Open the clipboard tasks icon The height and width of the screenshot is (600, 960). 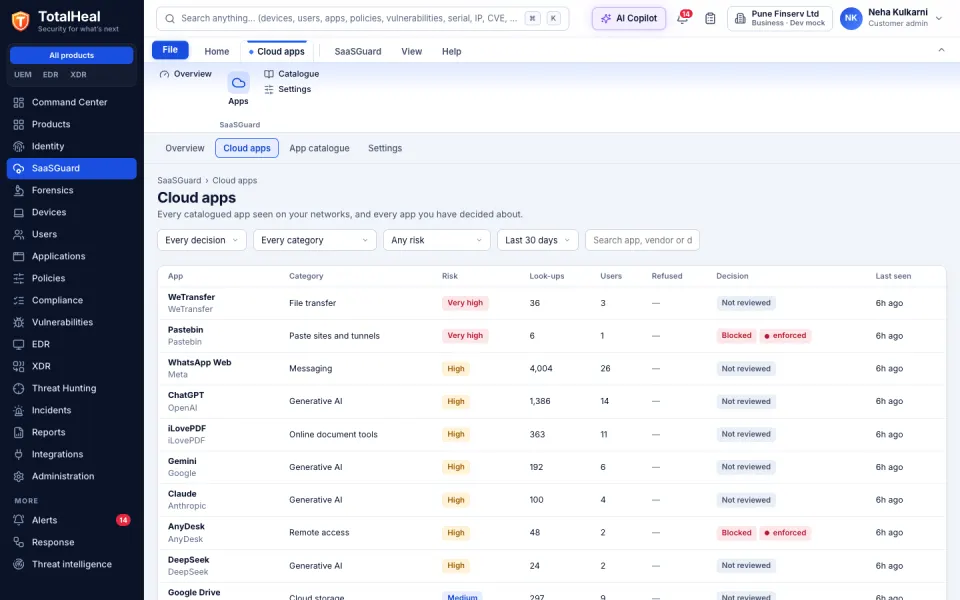tap(710, 18)
